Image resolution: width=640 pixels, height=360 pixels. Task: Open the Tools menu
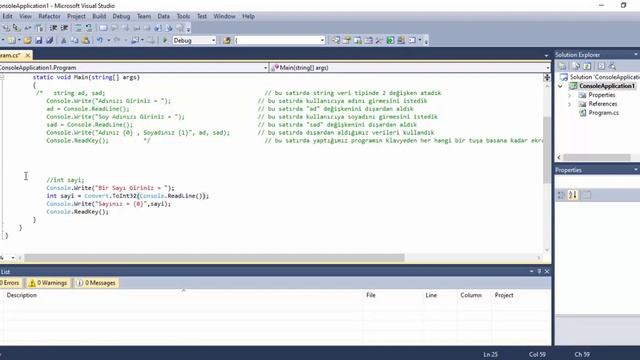[183, 16]
